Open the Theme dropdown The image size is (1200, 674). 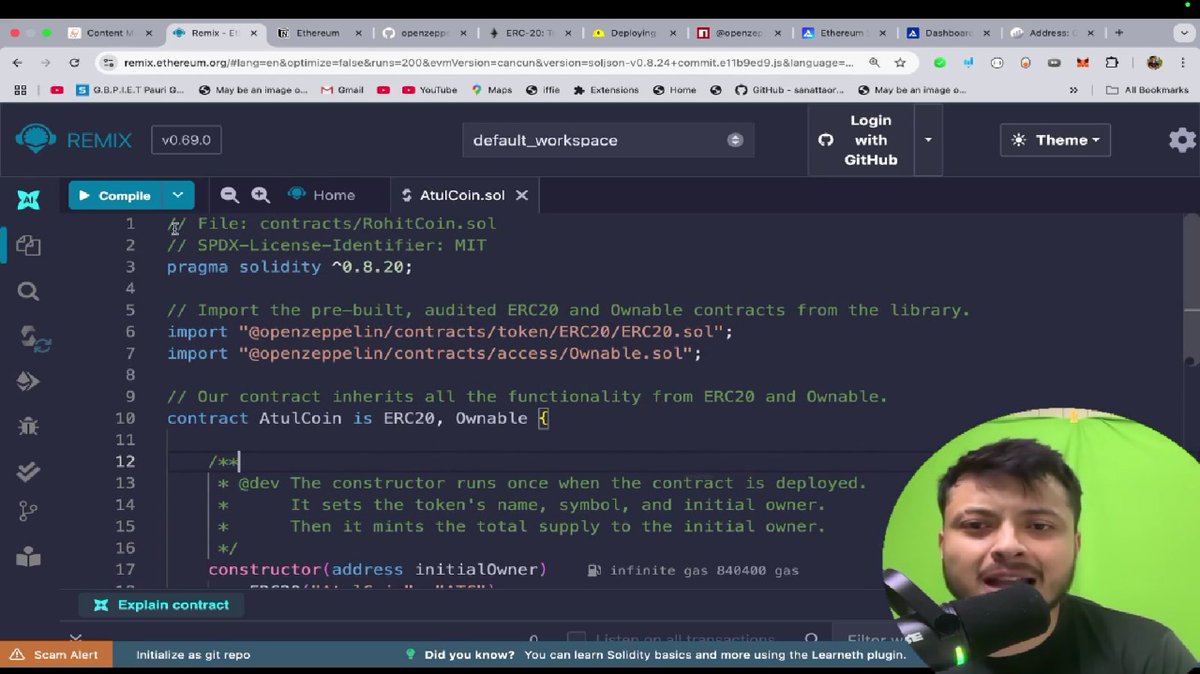[x=1056, y=140]
